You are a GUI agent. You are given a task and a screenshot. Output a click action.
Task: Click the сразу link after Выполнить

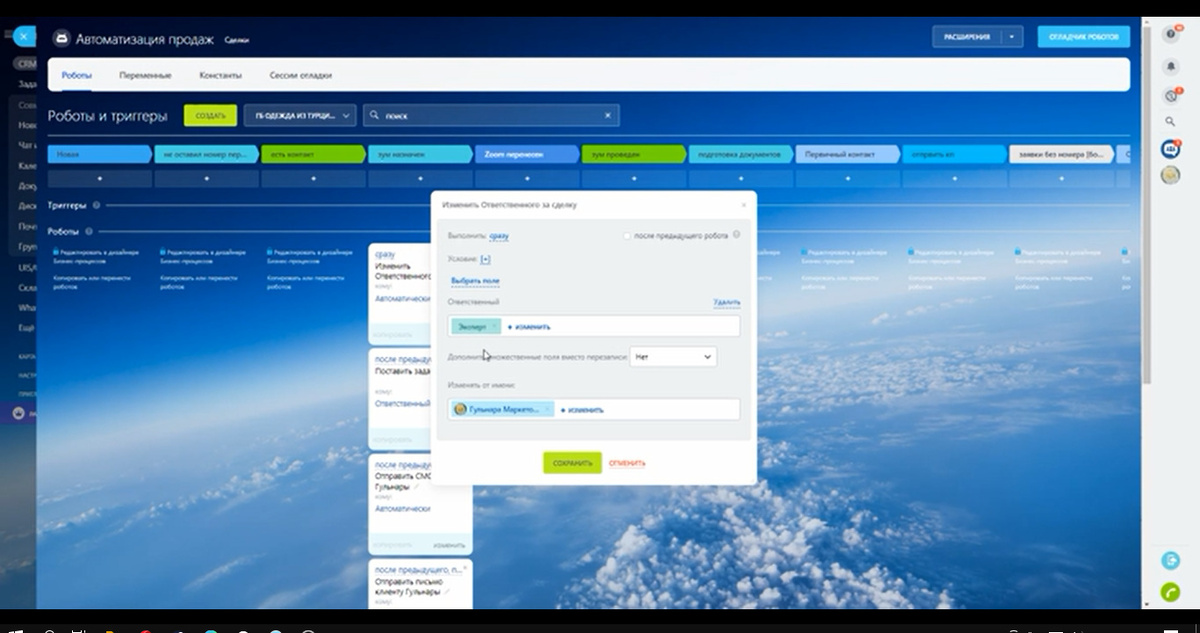coord(499,236)
